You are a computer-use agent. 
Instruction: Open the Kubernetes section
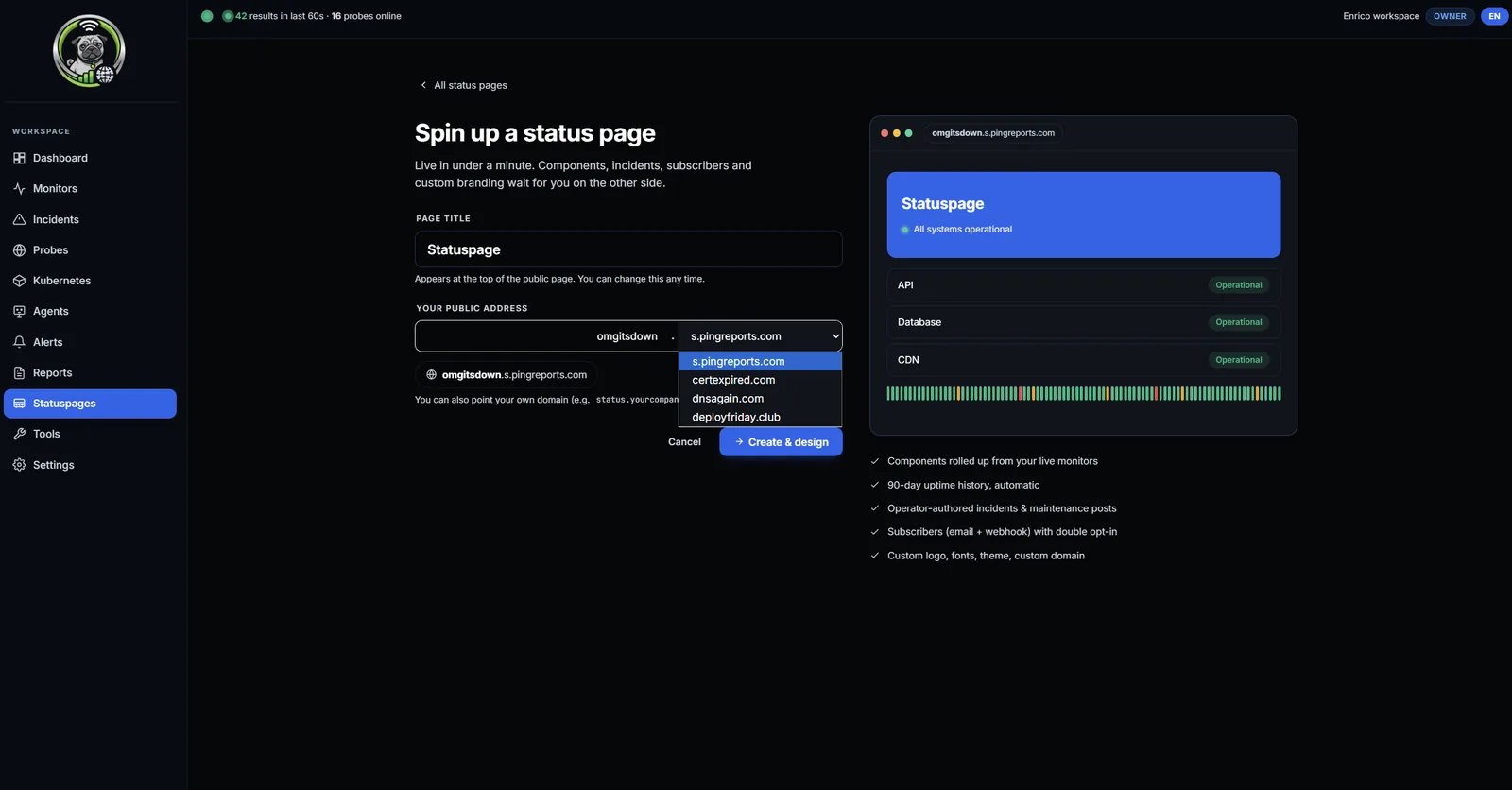[x=90, y=281]
